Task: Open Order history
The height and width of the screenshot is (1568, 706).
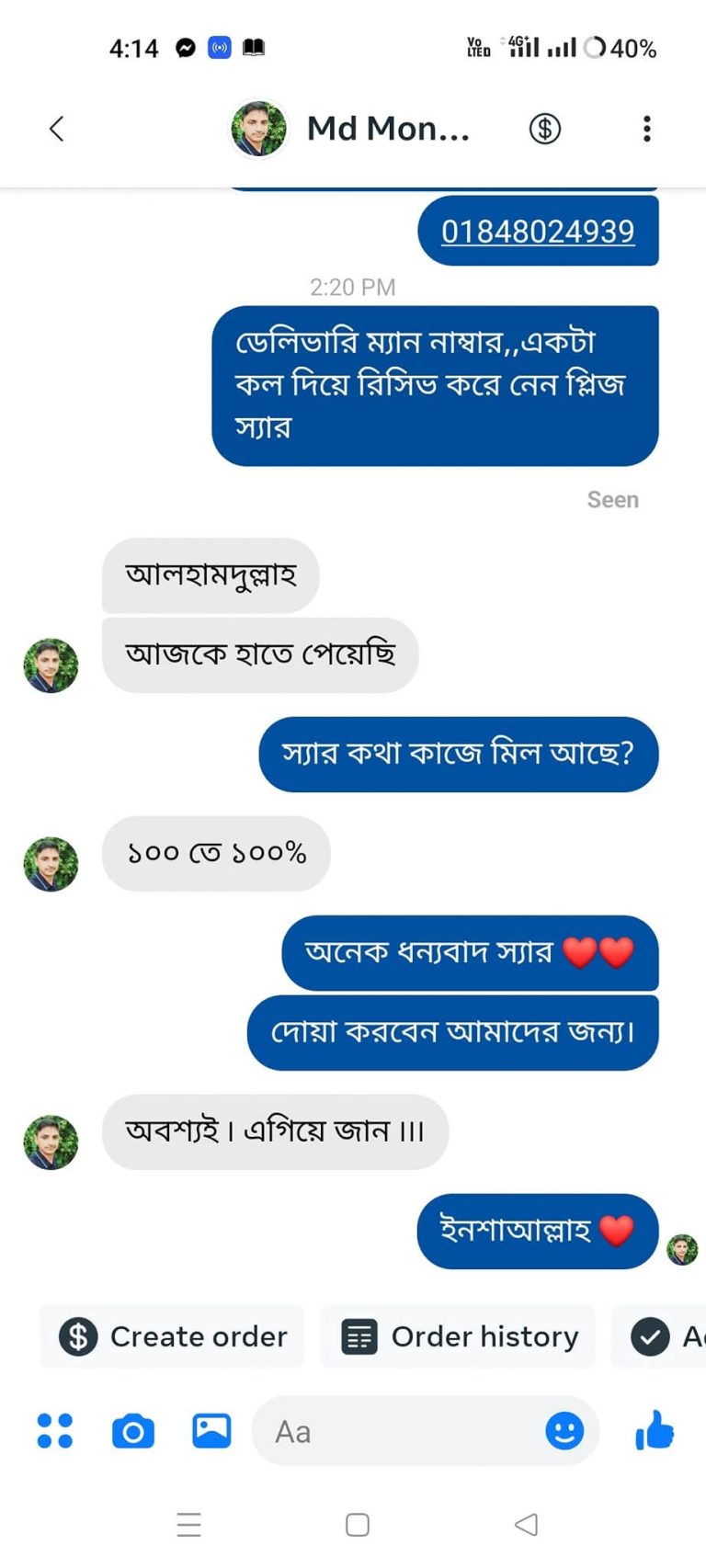Action: [459, 1336]
